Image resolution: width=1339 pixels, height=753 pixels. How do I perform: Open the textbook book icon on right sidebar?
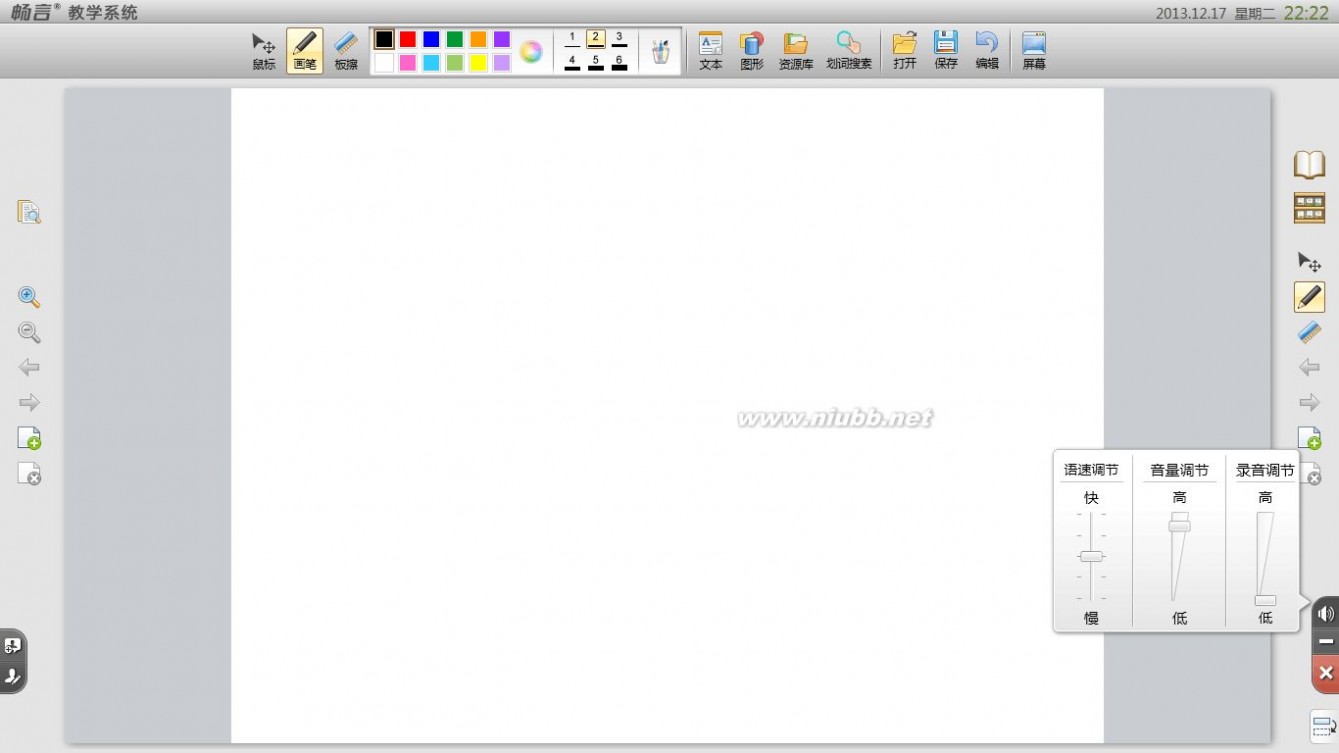click(x=1309, y=165)
